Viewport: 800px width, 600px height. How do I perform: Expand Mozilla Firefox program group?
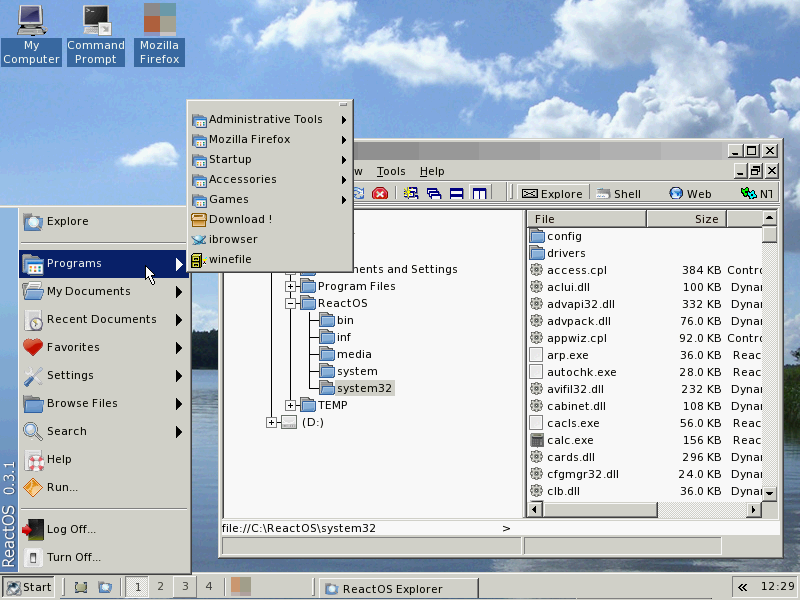[270, 139]
